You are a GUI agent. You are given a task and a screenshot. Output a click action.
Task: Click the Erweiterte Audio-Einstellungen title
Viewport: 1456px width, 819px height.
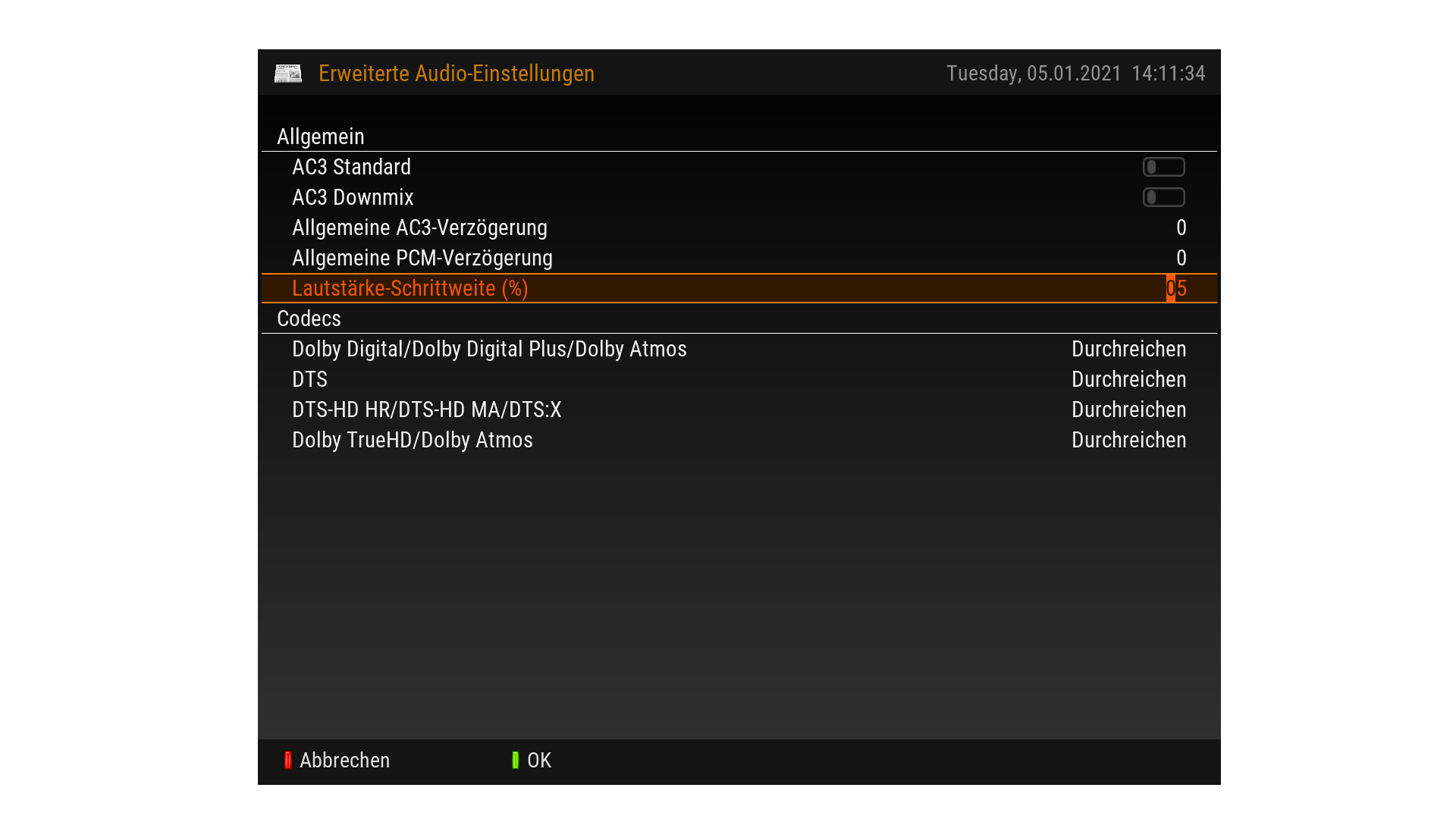(457, 74)
